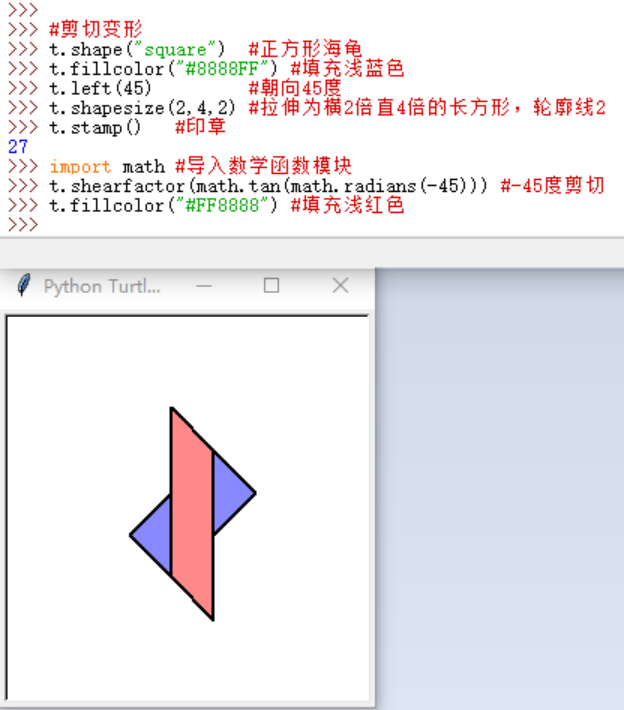Screen dimensions: 624x710
Task: Click the line t.shapesize(2,4,2)
Action: (142, 107)
